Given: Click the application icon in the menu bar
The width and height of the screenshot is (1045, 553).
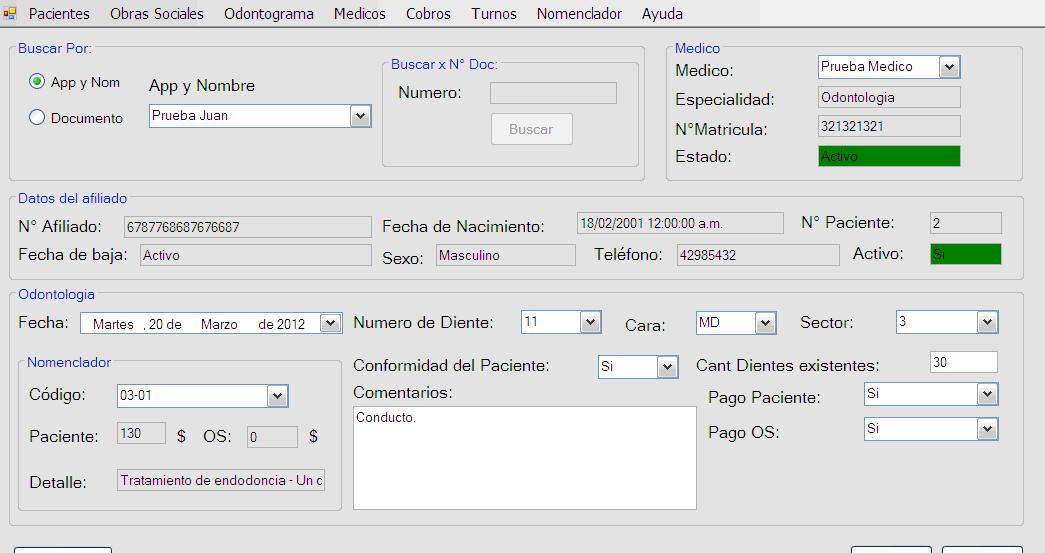Looking at the screenshot, I should point(10,13).
